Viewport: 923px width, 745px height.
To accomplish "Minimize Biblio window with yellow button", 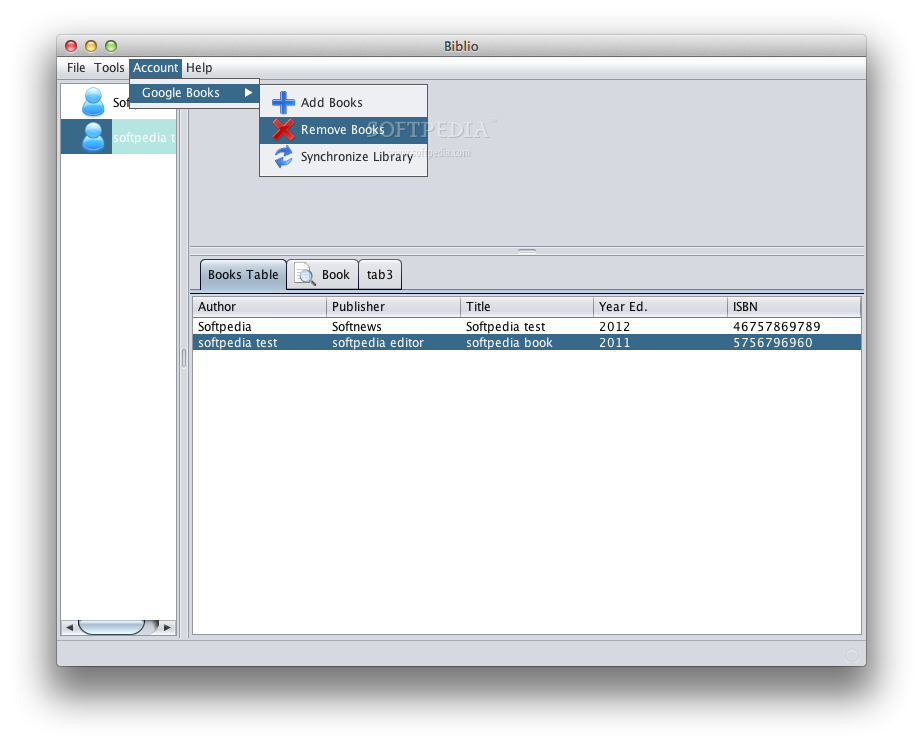I will click(x=91, y=46).
